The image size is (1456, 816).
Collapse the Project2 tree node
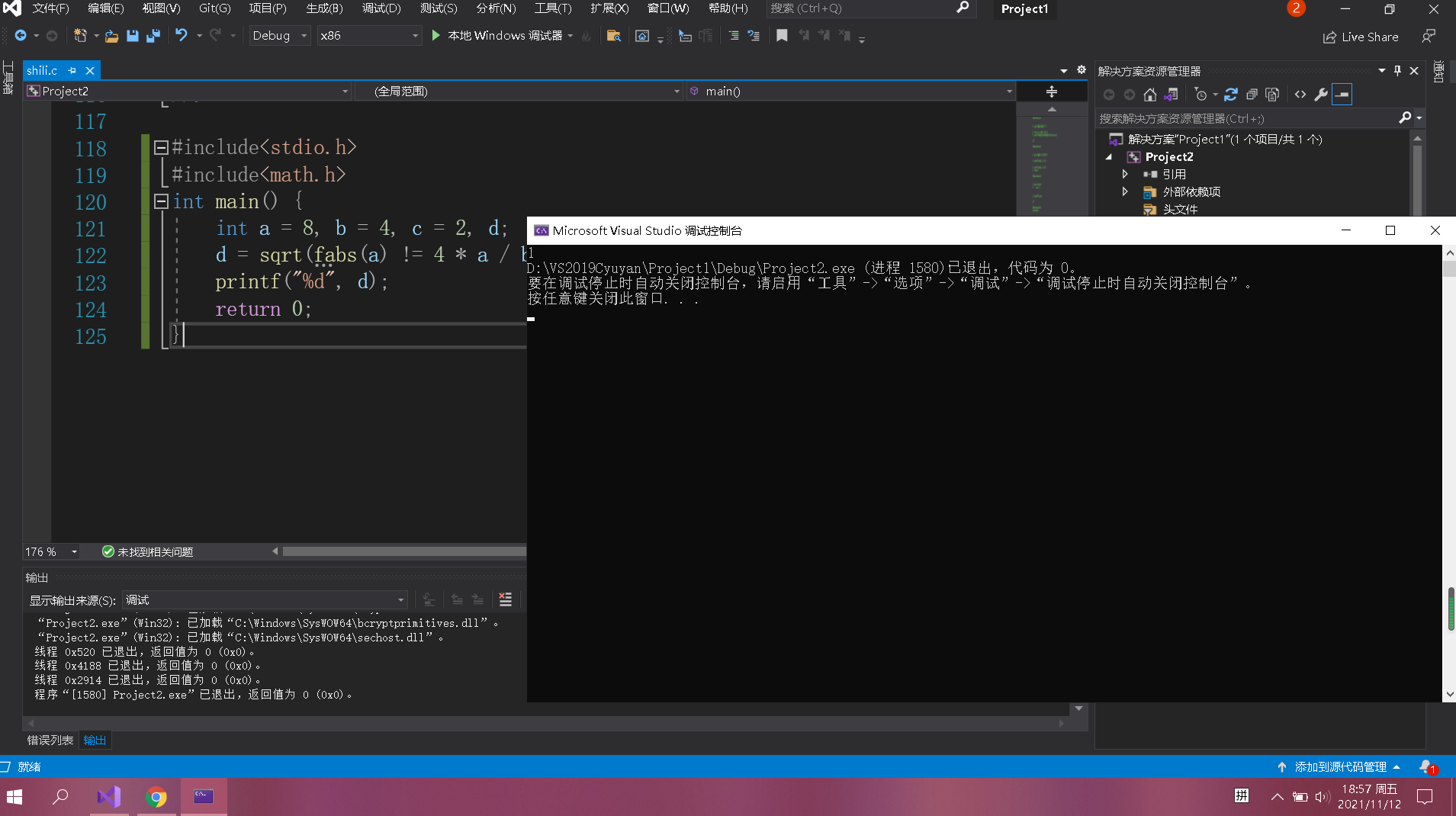pyautogui.click(x=1109, y=156)
